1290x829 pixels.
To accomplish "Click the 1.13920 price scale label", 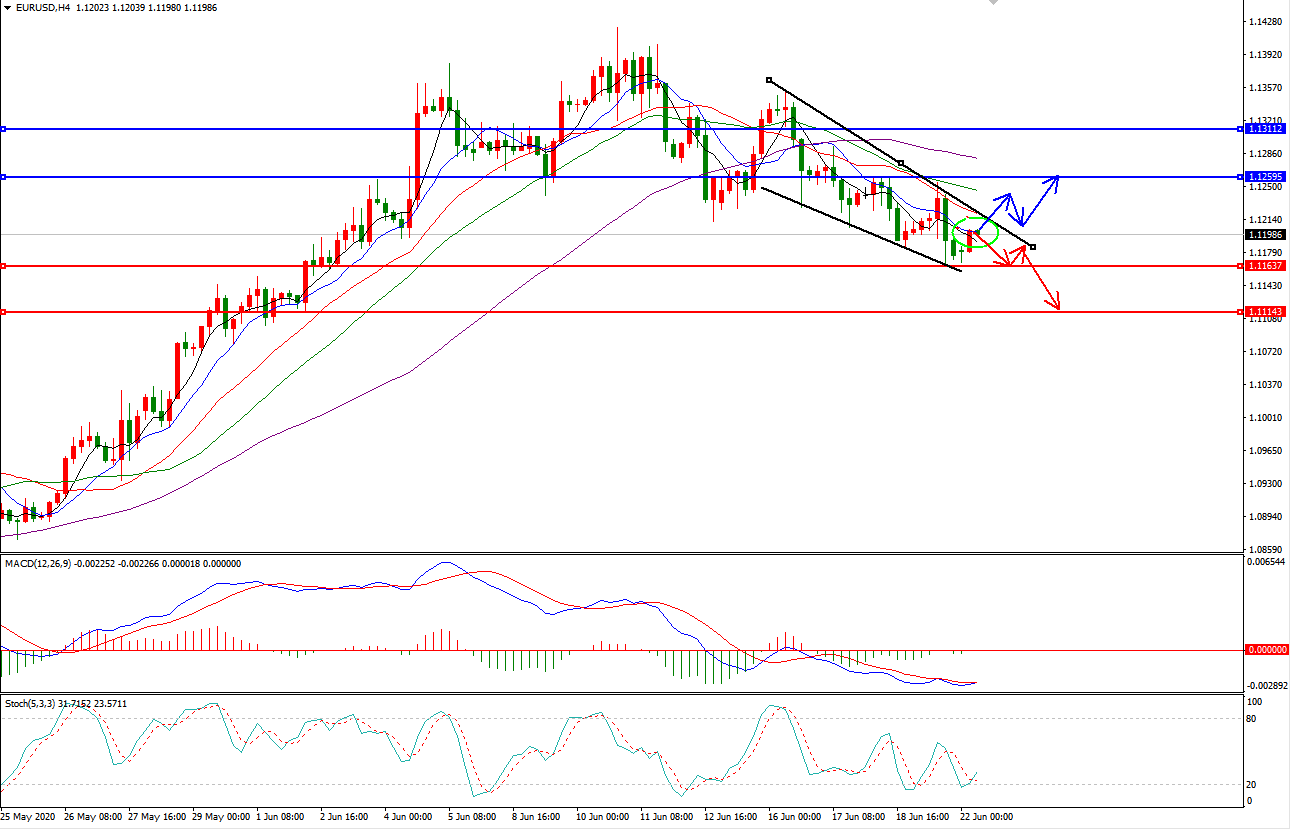I will pyautogui.click(x=1265, y=54).
